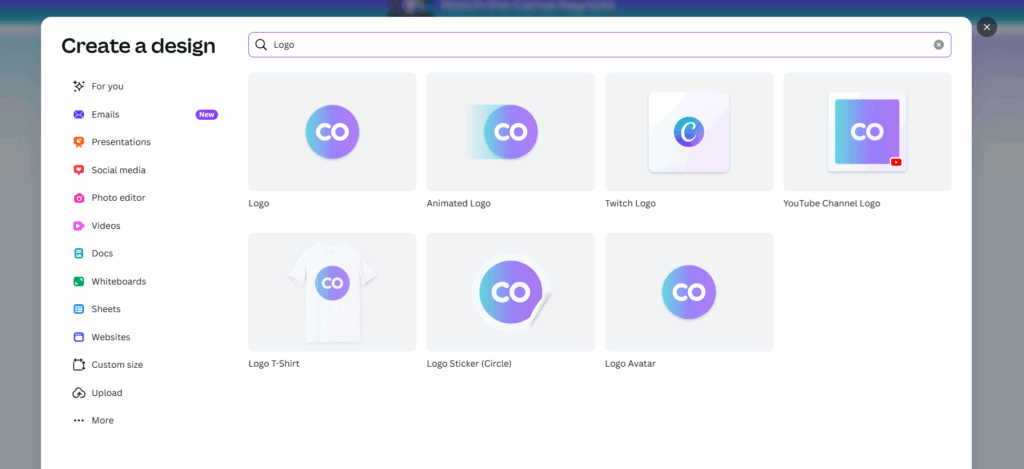This screenshot has height=469, width=1024.
Task: Close the Create a design dialog
Action: click(987, 27)
